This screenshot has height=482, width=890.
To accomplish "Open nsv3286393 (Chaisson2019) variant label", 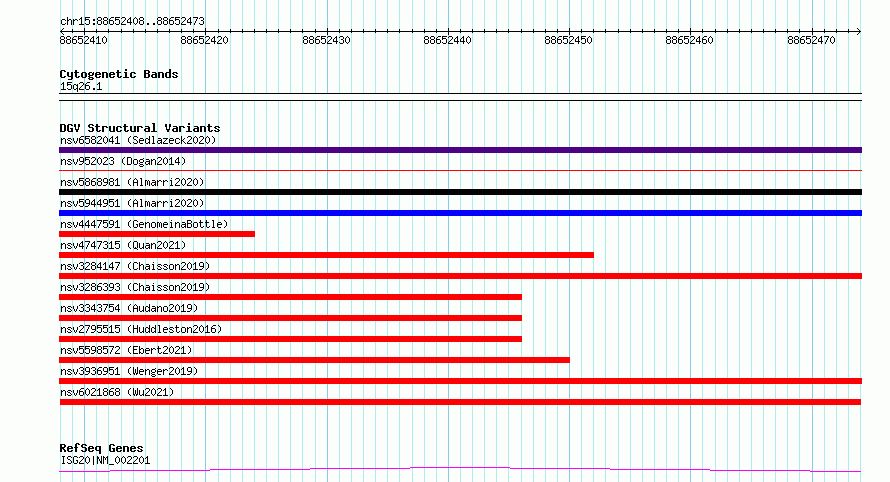I will click(135, 287).
